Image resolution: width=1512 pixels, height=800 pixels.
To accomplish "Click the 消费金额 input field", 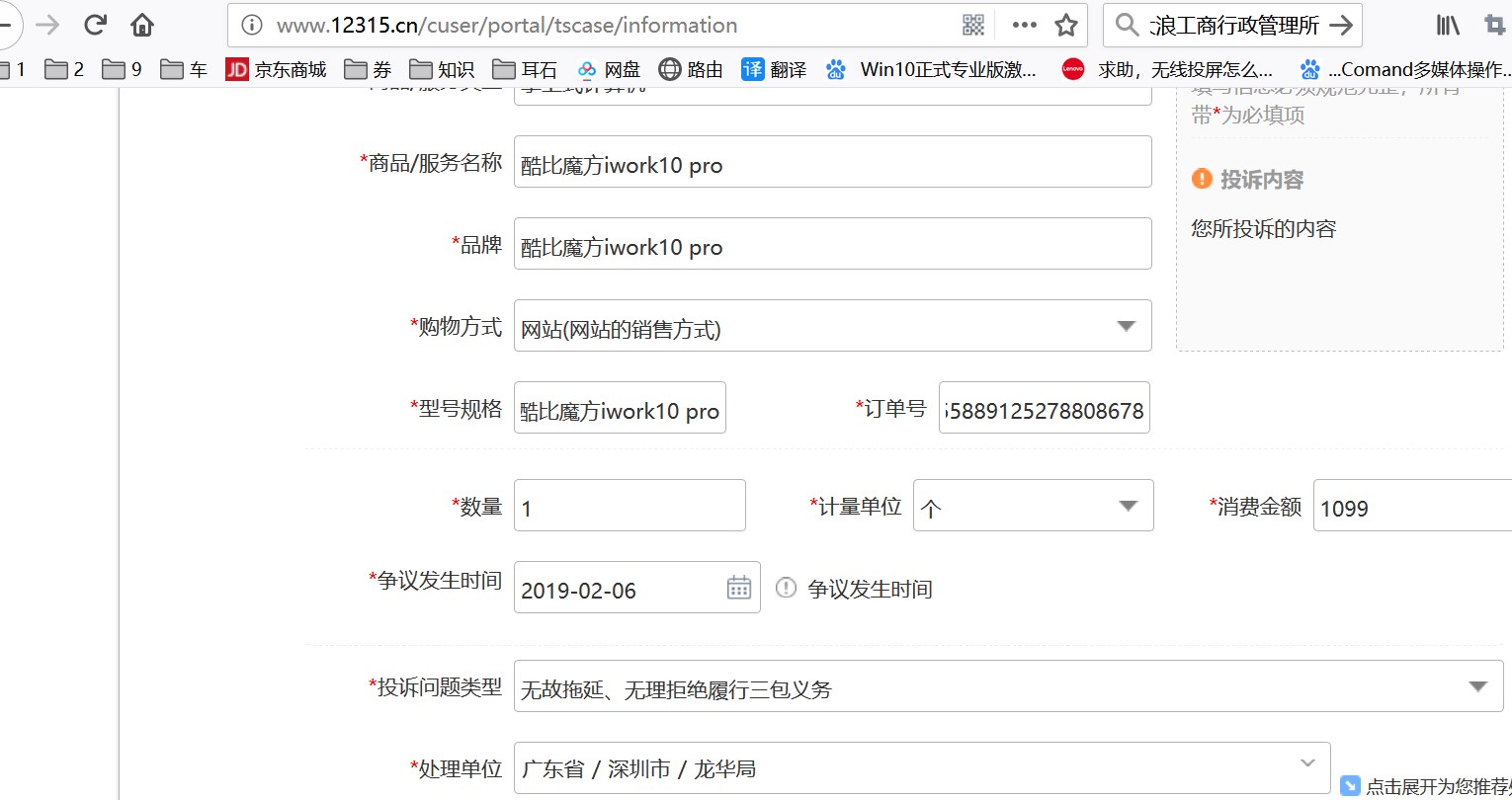I will click(x=1412, y=506).
